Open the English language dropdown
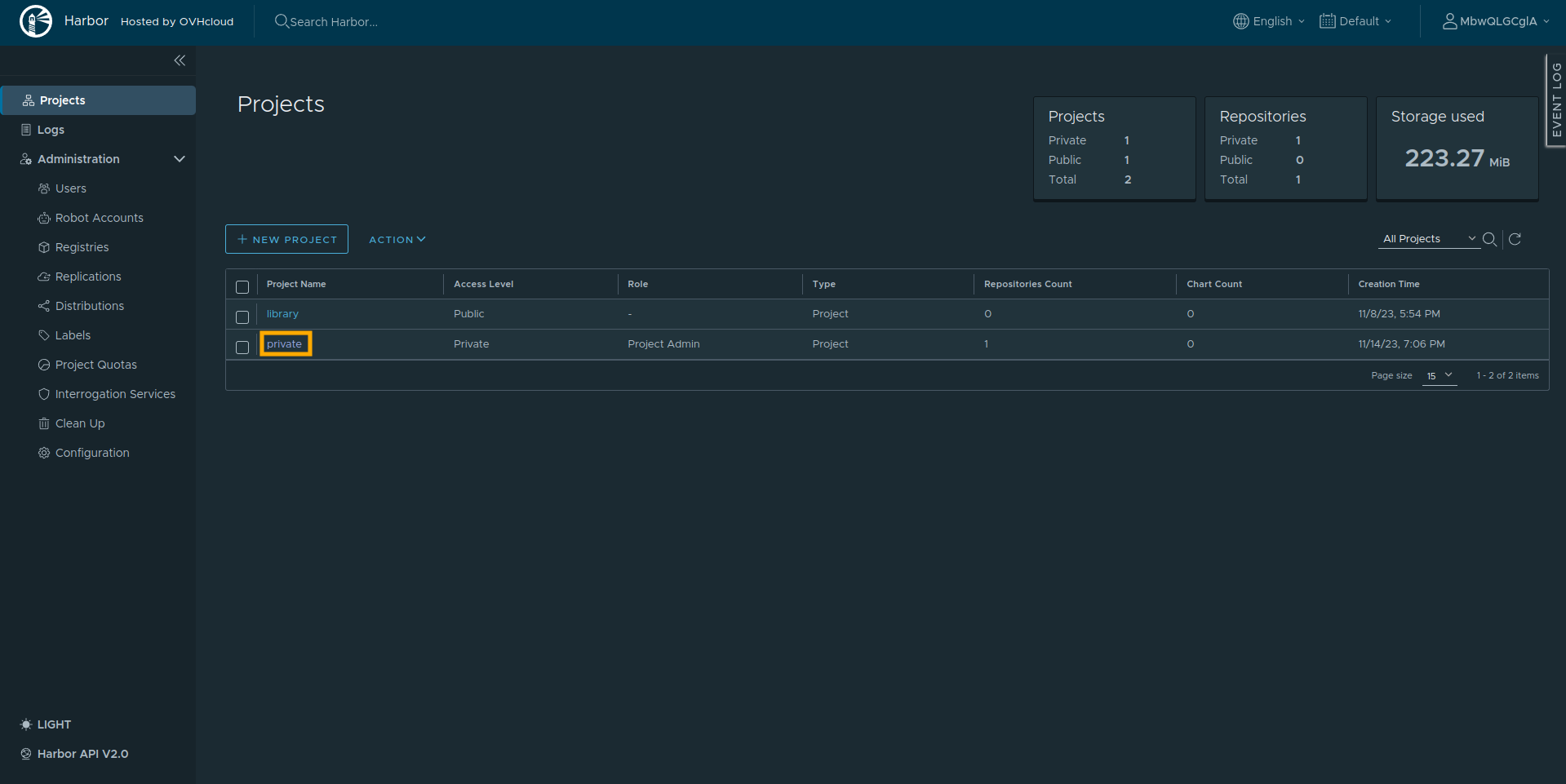Viewport: 1566px width, 784px height. (x=1269, y=21)
